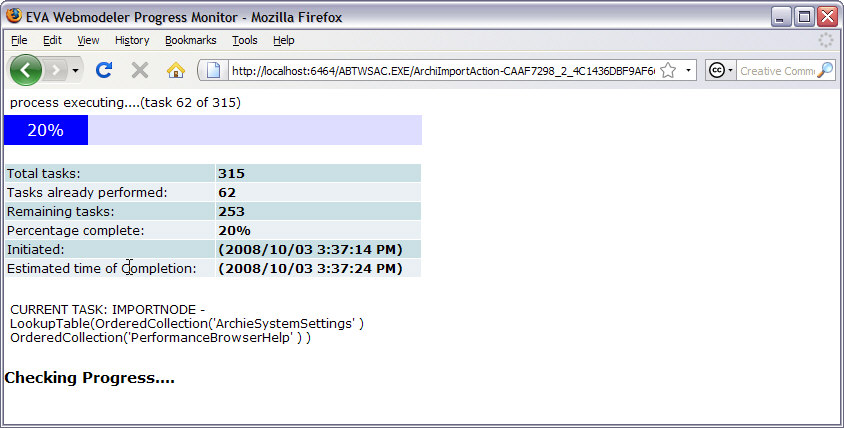Click the blue 20% progress bar

click(46, 130)
